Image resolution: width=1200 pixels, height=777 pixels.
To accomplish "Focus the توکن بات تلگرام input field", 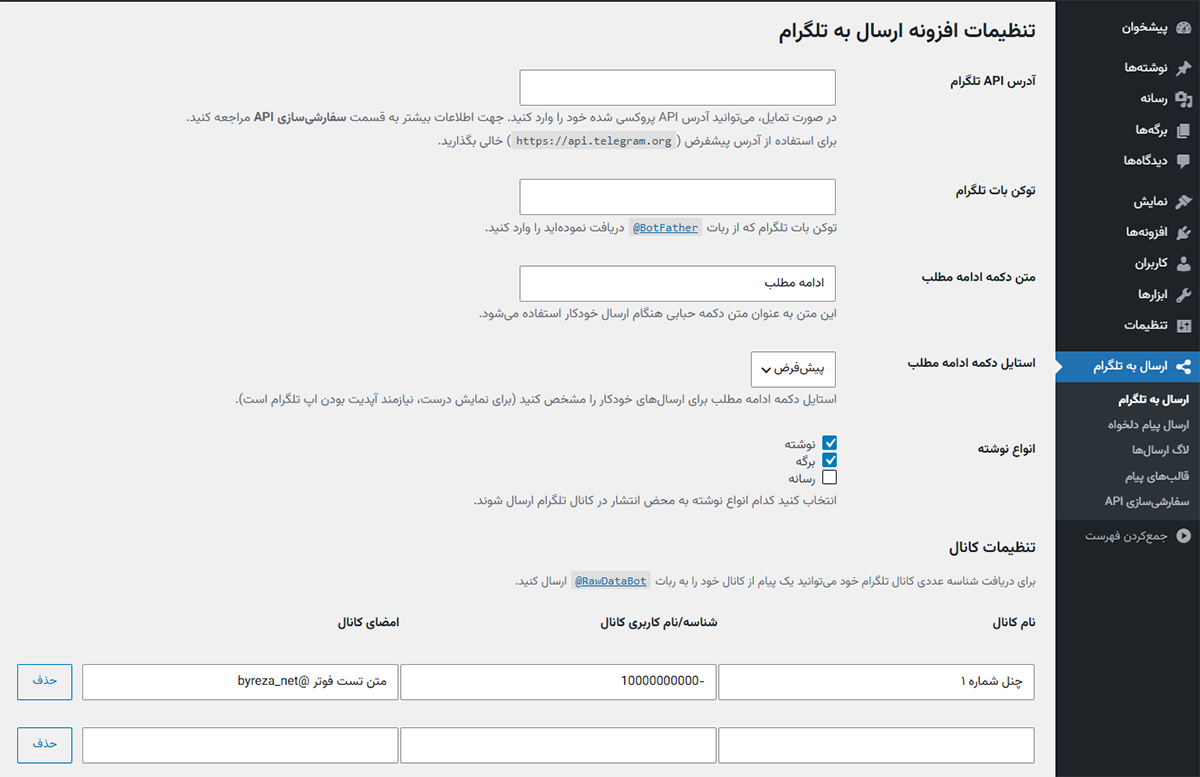I will (678, 197).
